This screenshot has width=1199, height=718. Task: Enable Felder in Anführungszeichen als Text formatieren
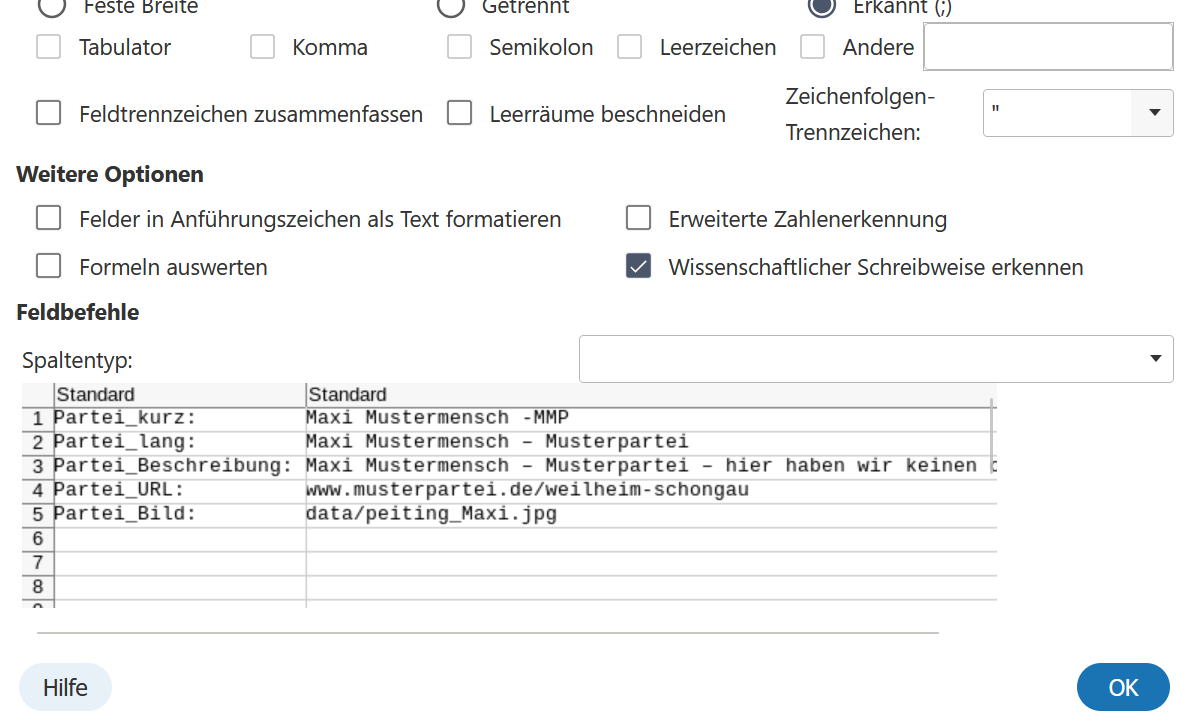click(x=49, y=218)
